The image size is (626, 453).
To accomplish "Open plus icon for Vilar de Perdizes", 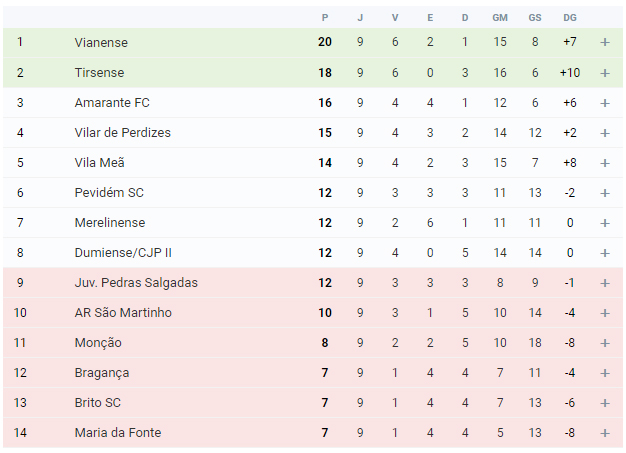I will [605, 133].
